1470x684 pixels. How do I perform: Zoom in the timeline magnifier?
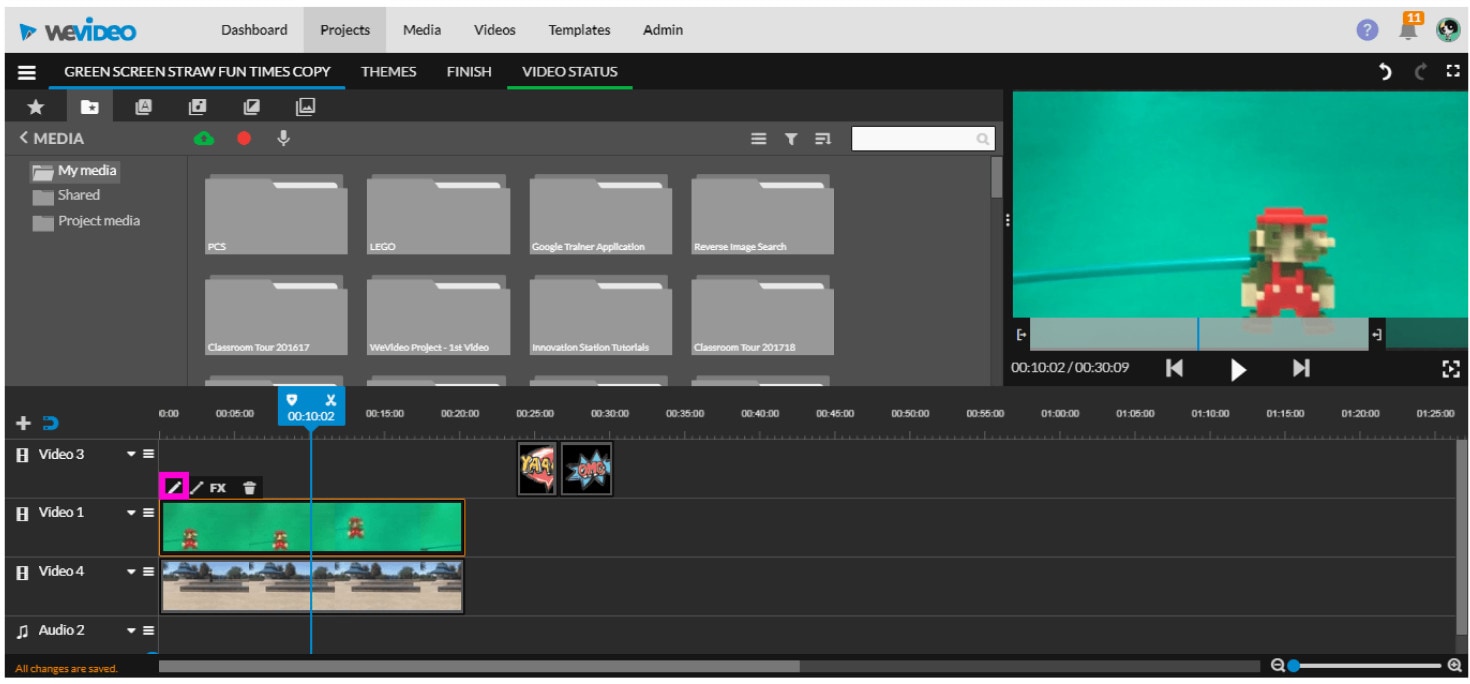pos(1454,665)
